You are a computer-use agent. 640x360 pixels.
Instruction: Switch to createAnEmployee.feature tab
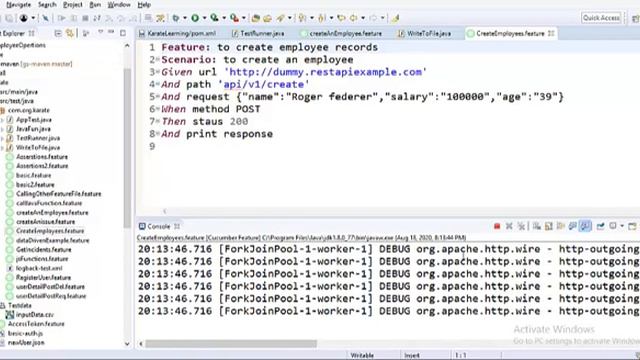[342, 33]
